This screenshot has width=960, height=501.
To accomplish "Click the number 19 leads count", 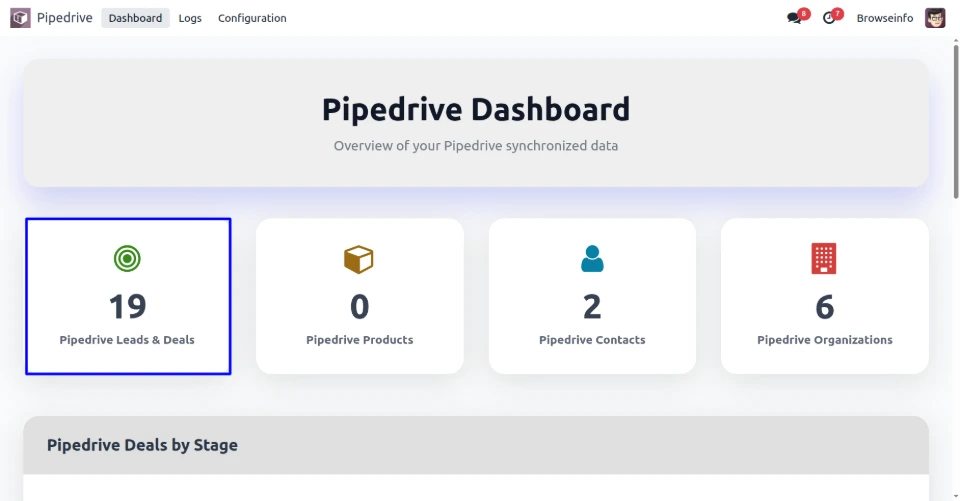I will pyautogui.click(x=127, y=306).
